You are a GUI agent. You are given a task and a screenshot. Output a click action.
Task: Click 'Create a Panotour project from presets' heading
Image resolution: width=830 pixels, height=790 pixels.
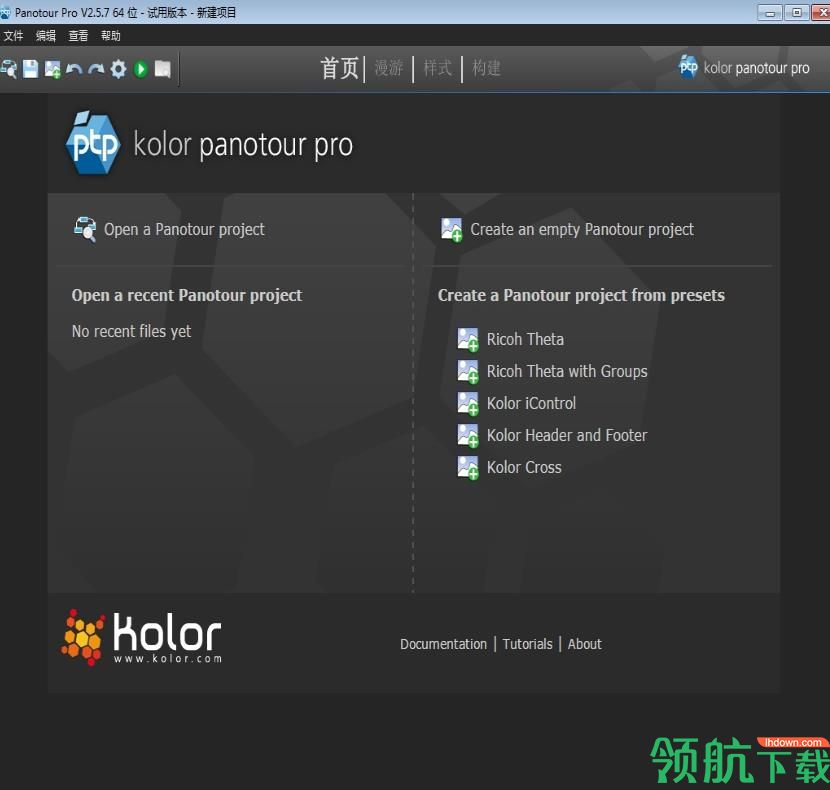tap(581, 295)
